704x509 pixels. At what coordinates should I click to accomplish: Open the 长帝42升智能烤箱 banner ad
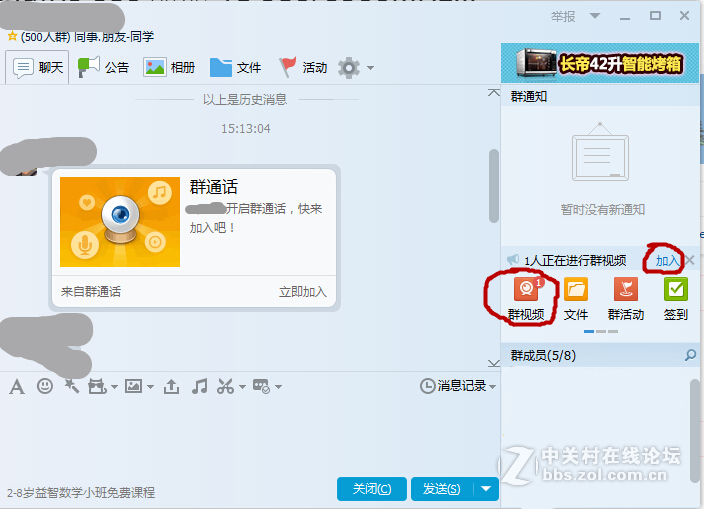pos(600,63)
